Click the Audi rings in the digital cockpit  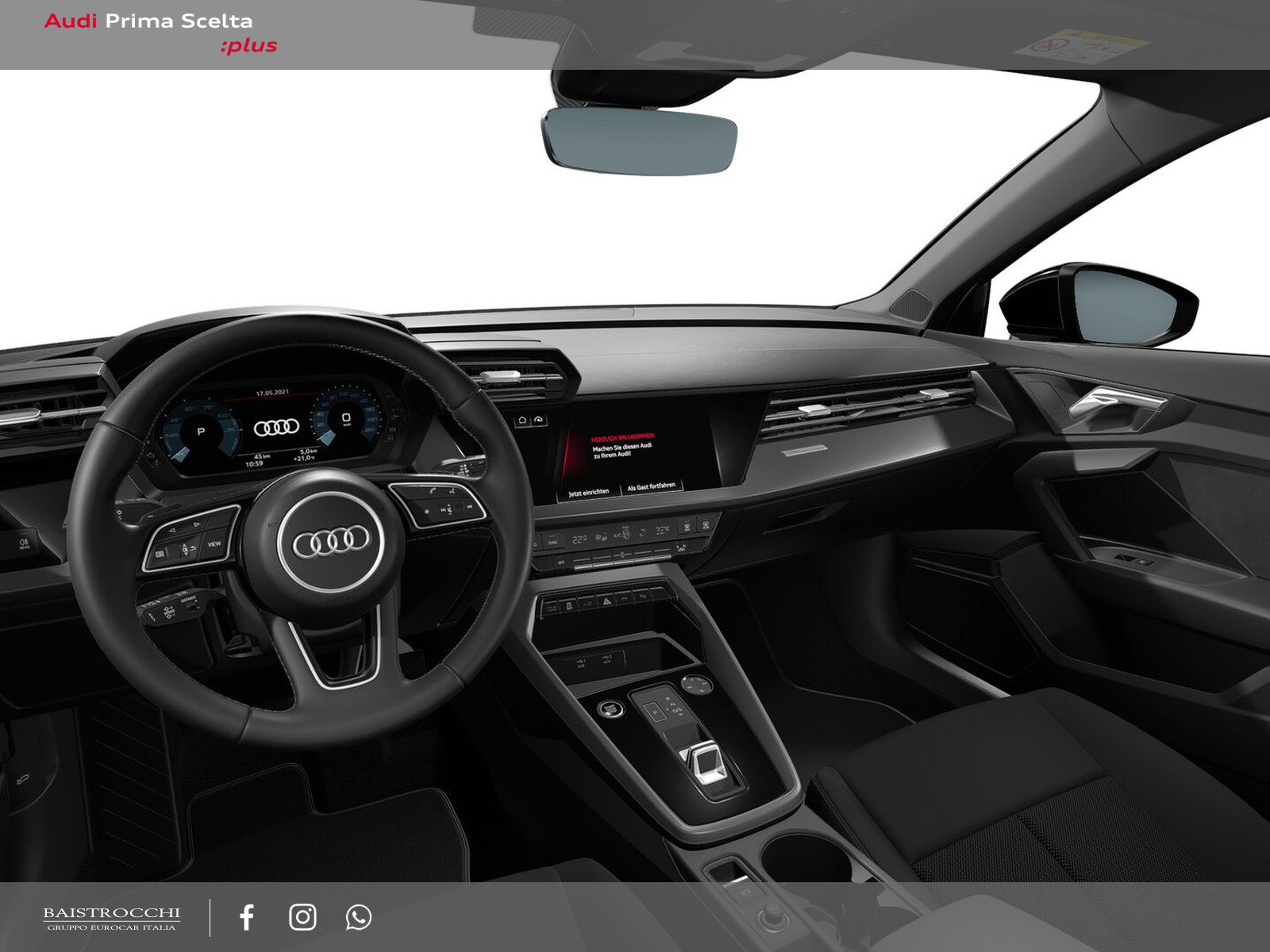[276, 428]
